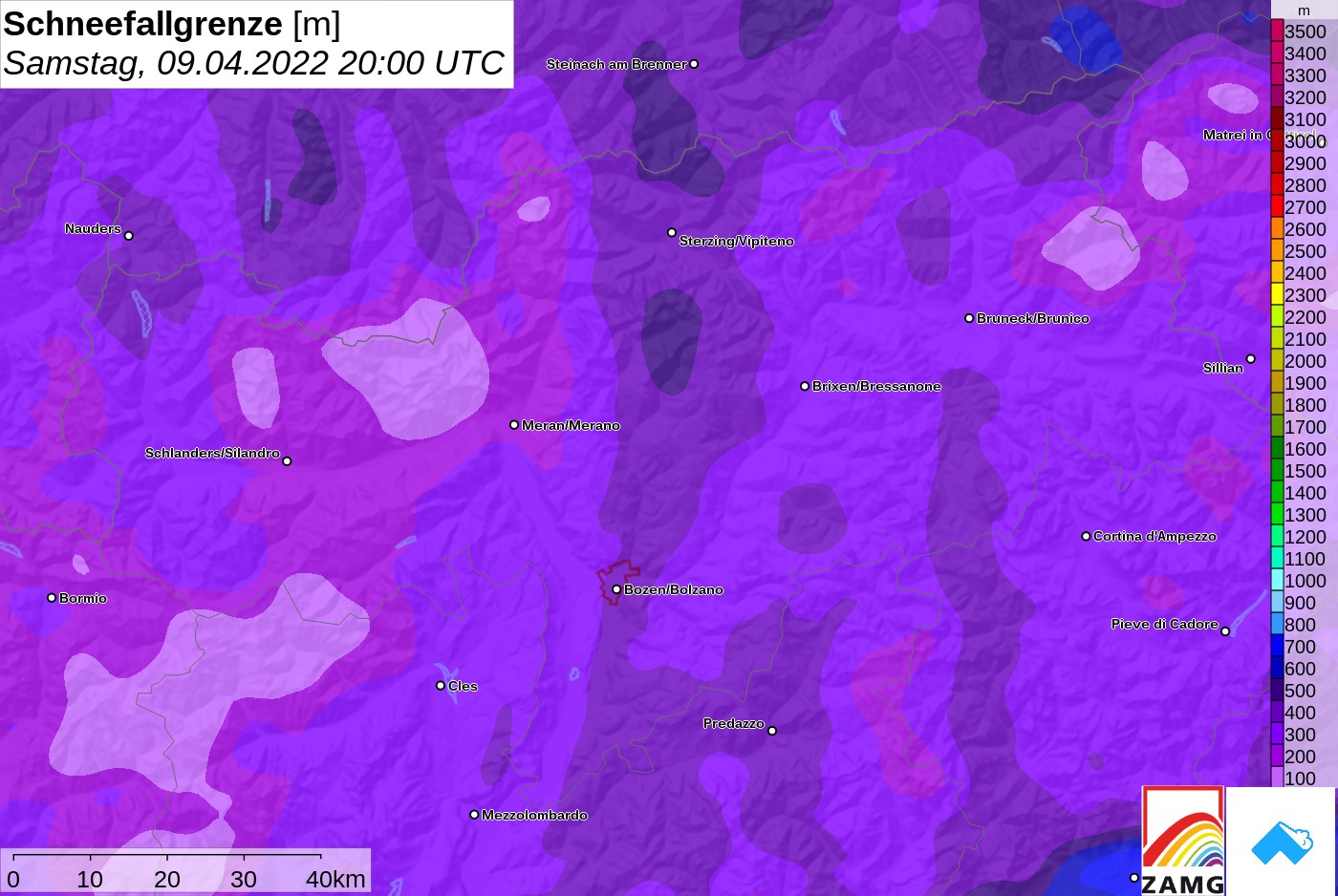Click the Schneefallgrenze [m] title

172,24
